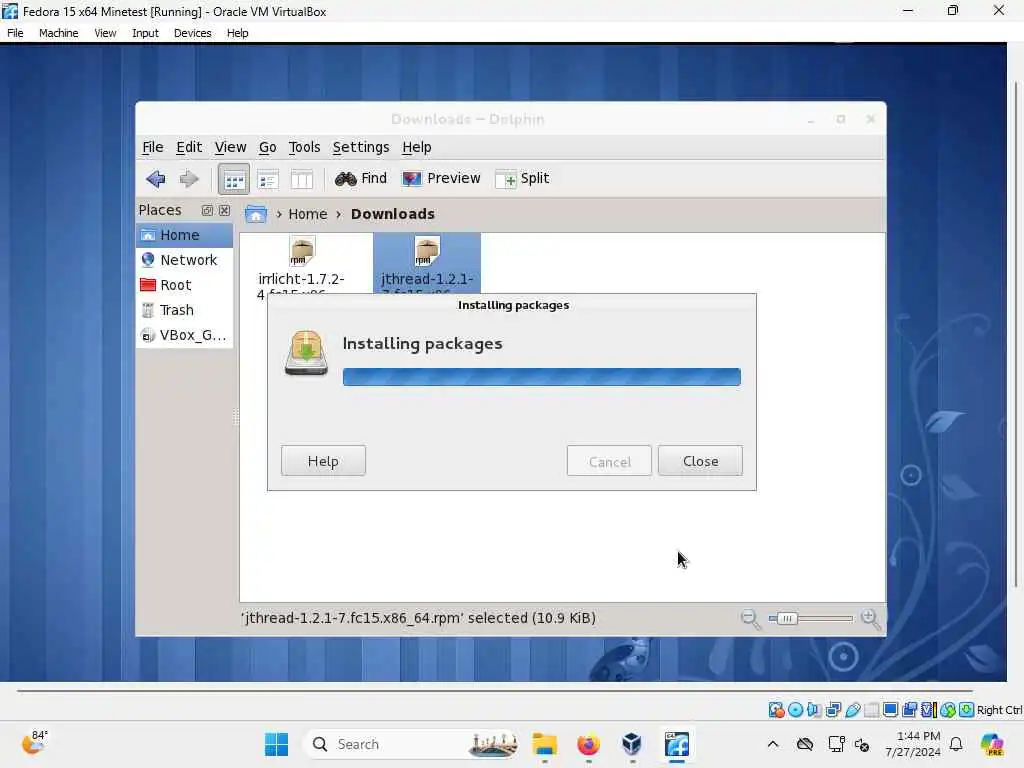This screenshot has height=768, width=1024.
Task: Click the package installer box icon
Action: [x=306, y=353]
